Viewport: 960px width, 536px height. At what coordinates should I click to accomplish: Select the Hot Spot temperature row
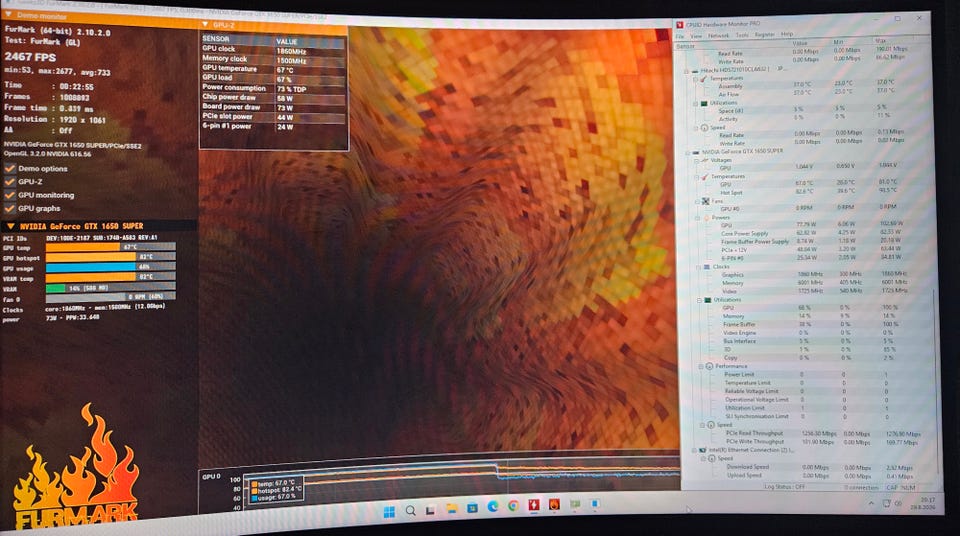[806, 192]
